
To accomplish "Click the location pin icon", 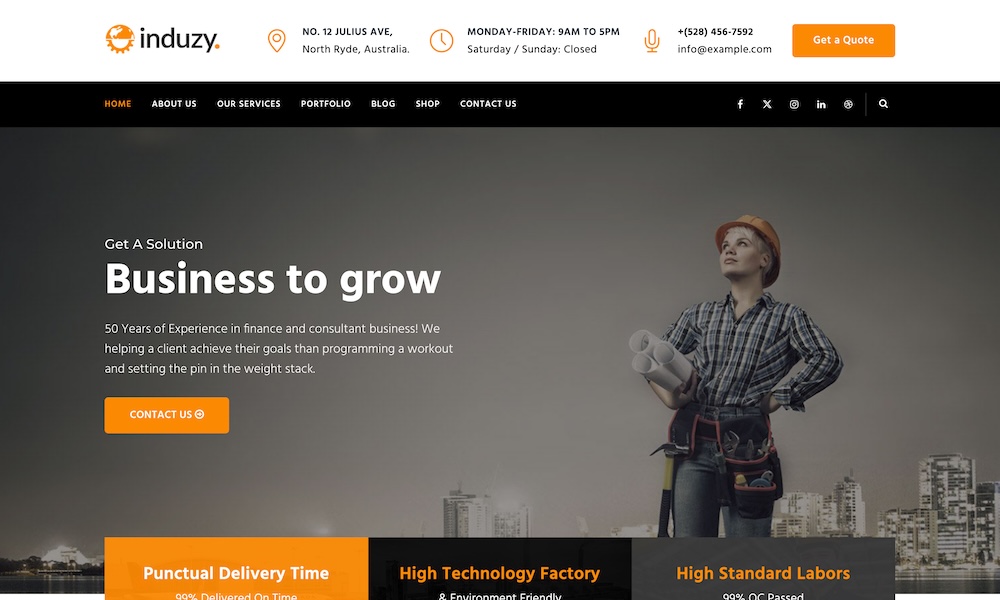I will click(276, 40).
